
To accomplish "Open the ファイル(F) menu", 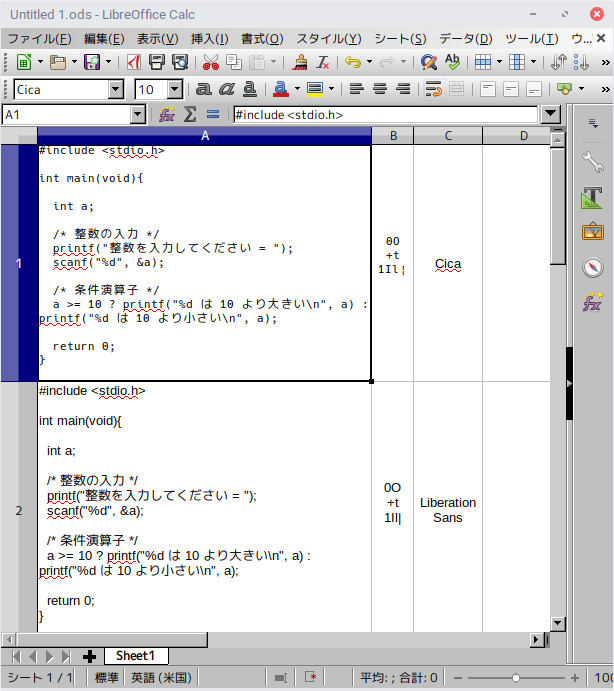I will (x=40, y=39).
